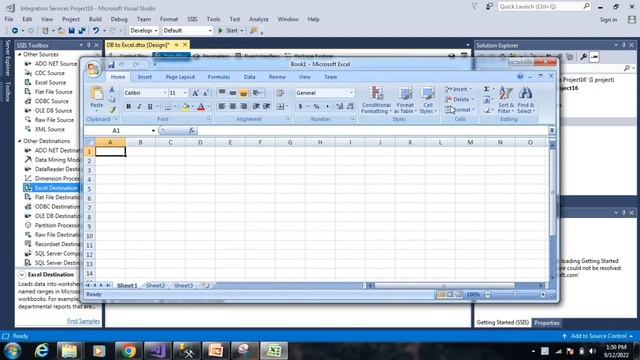
Task: Click Insert cells button in ribbon
Action: 458,89
